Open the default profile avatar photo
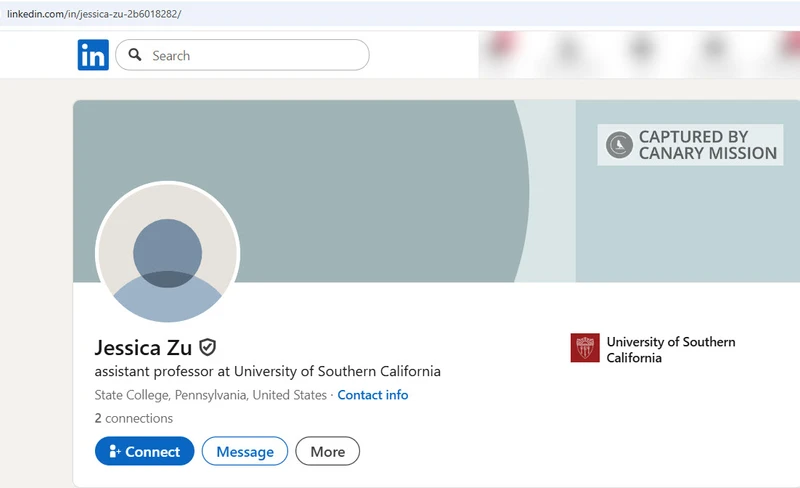This screenshot has width=800, height=488. point(167,254)
